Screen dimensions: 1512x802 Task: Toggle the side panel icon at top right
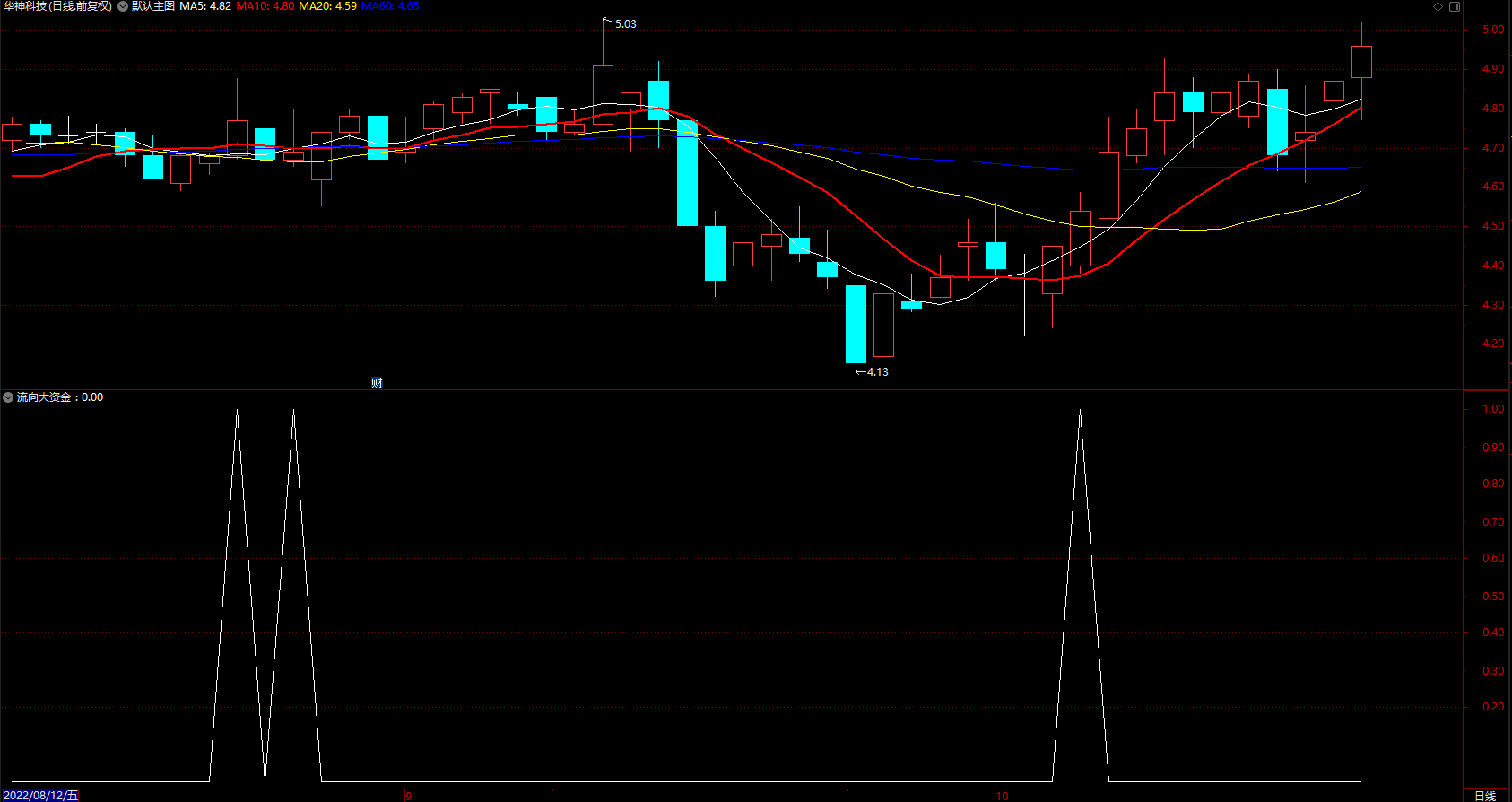tap(1455, 6)
